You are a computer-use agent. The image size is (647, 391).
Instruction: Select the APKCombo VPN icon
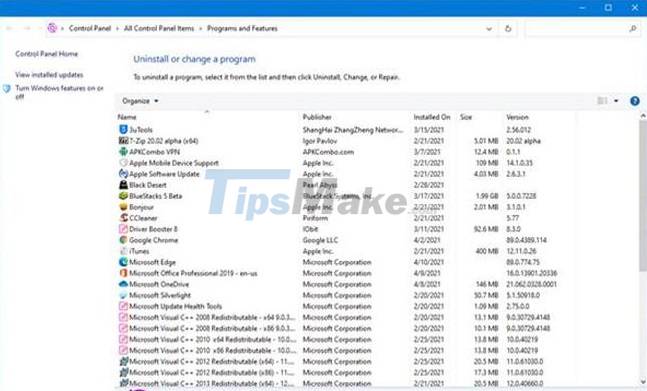click(123, 152)
